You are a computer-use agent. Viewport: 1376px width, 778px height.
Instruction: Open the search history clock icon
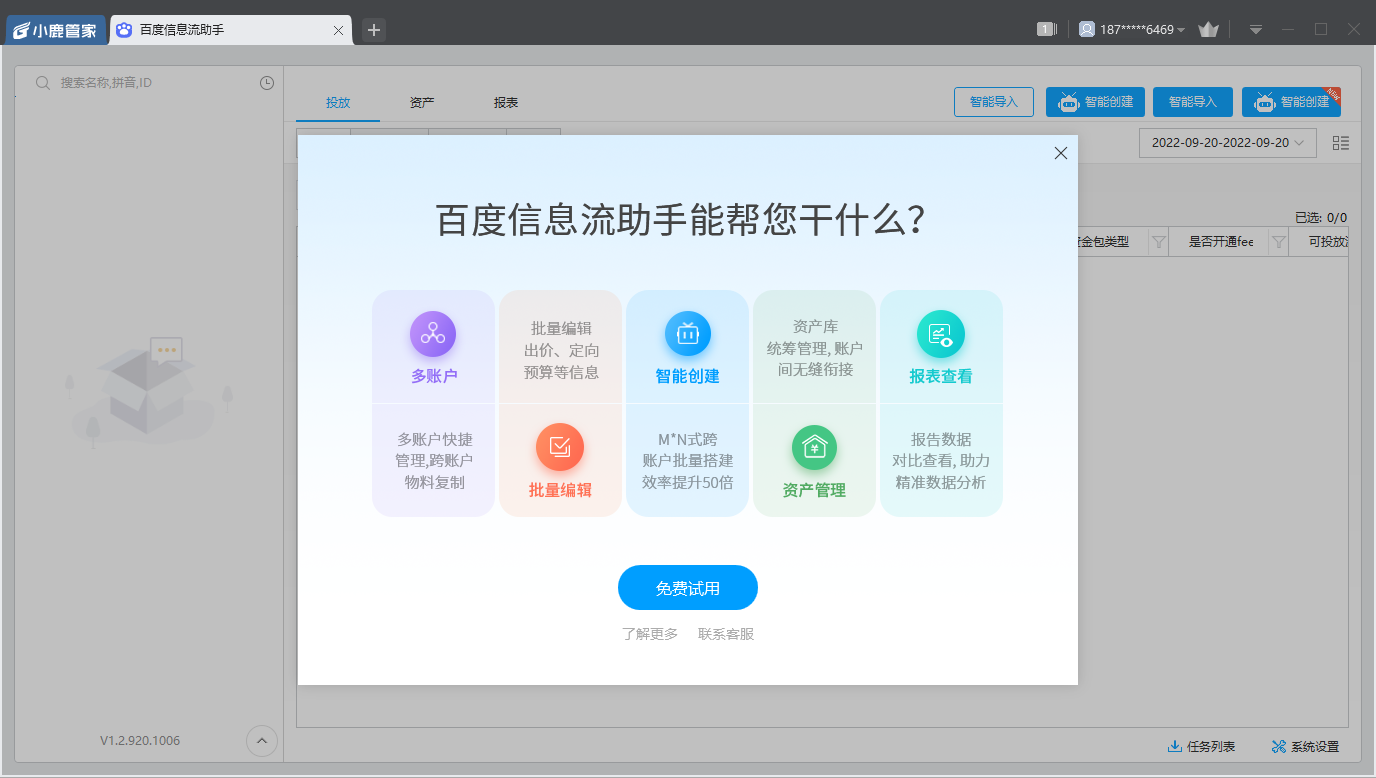pos(267,83)
